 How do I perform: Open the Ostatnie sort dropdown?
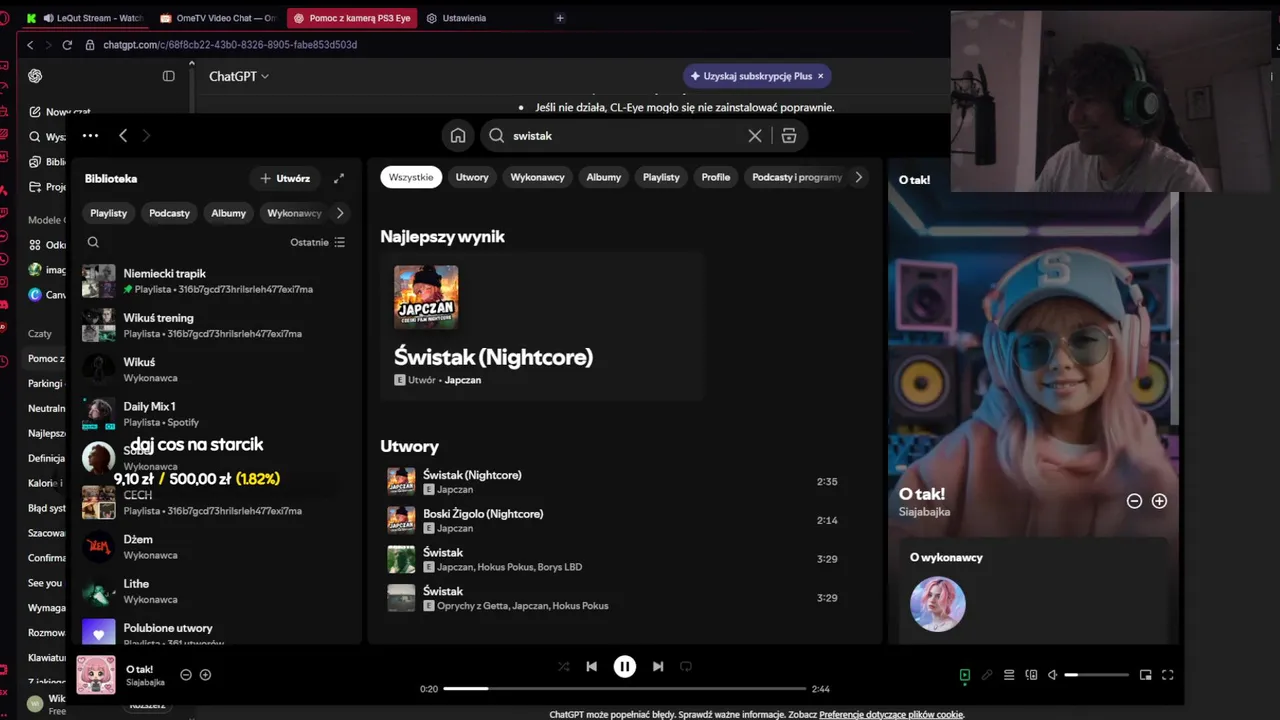point(317,242)
